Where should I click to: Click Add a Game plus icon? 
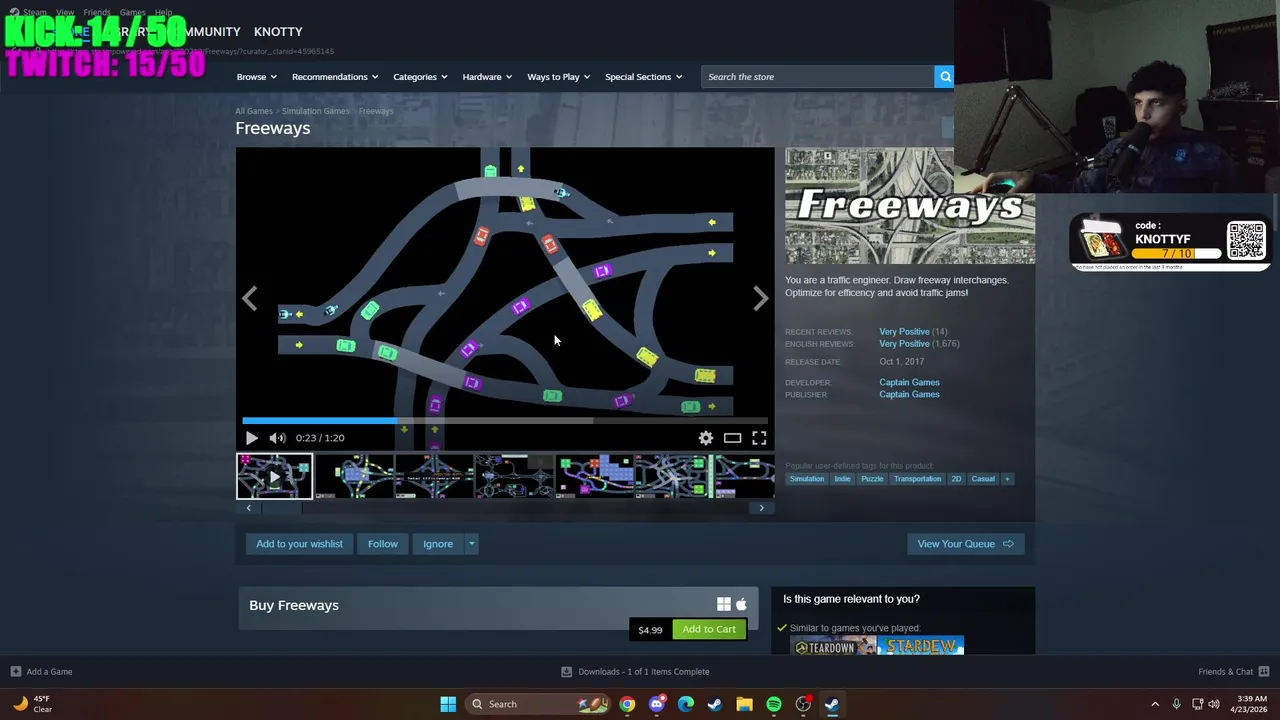tap(15, 672)
